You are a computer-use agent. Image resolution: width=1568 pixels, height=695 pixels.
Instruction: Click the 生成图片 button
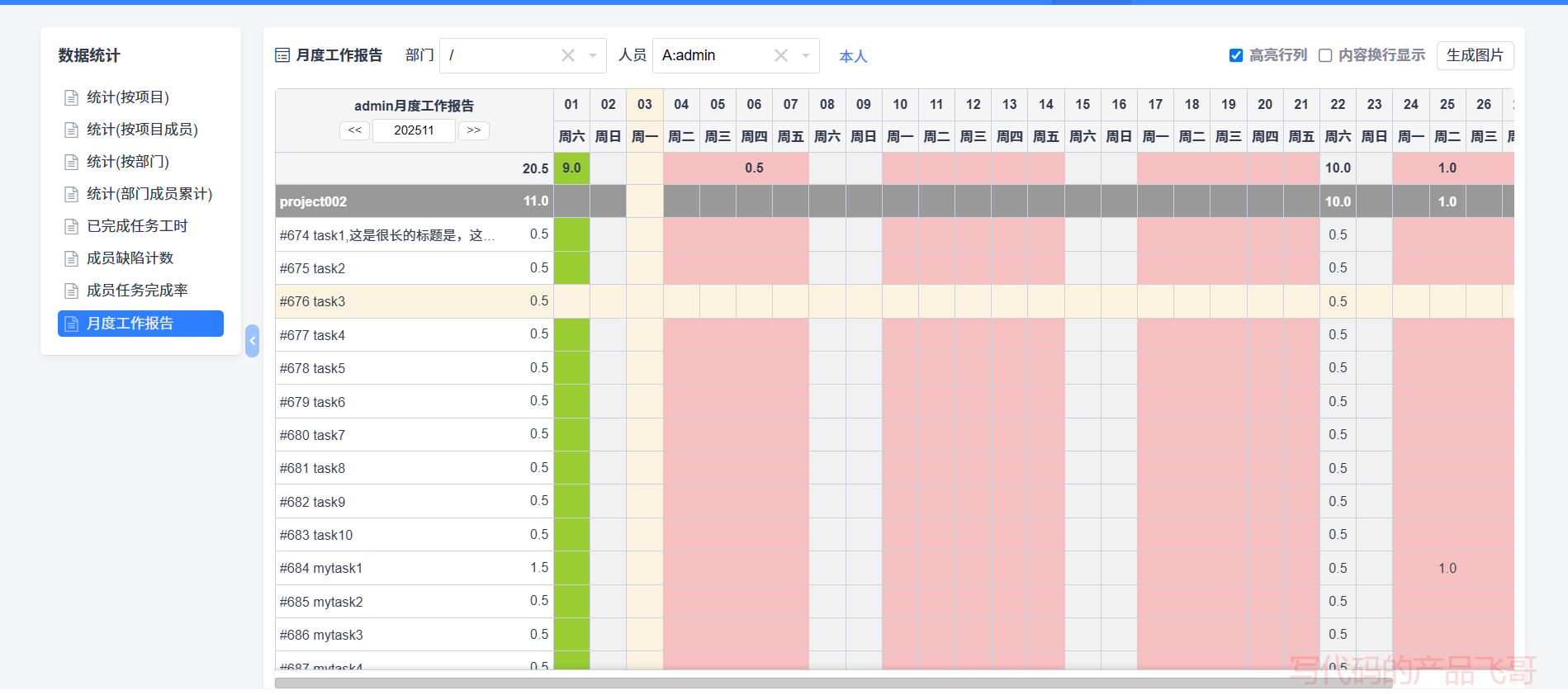[1475, 55]
